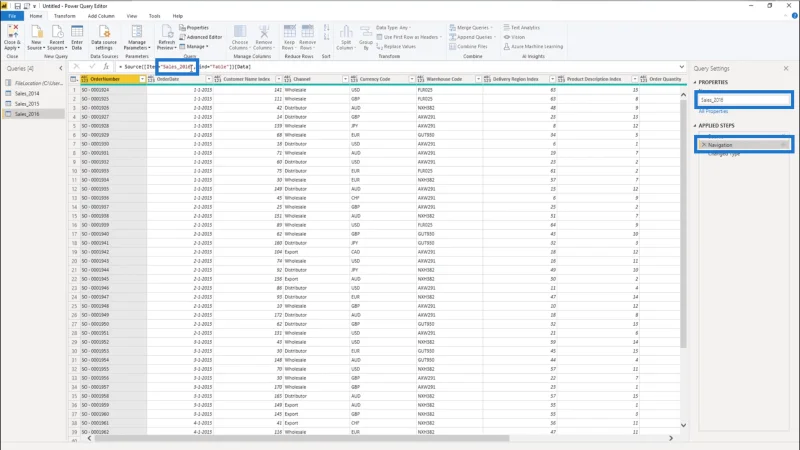The image size is (800, 450).
Task: Delete the Navigation step with its X
Action: click(x=704, y=145)
